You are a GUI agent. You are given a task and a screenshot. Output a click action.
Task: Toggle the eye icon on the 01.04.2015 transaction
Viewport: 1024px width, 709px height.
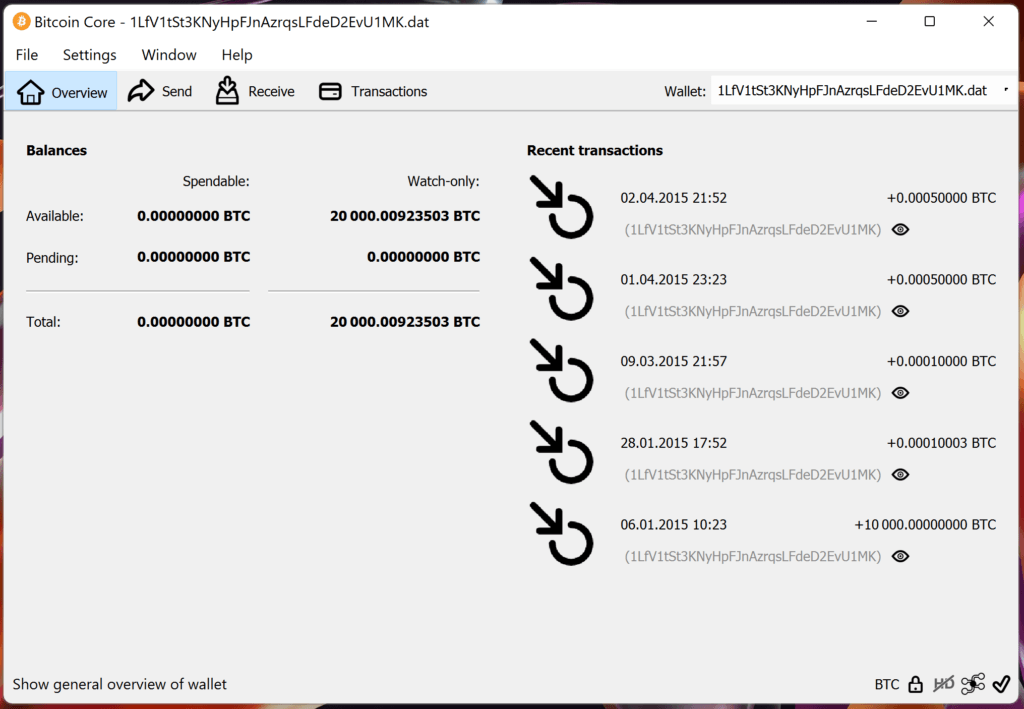coord(899,311)
